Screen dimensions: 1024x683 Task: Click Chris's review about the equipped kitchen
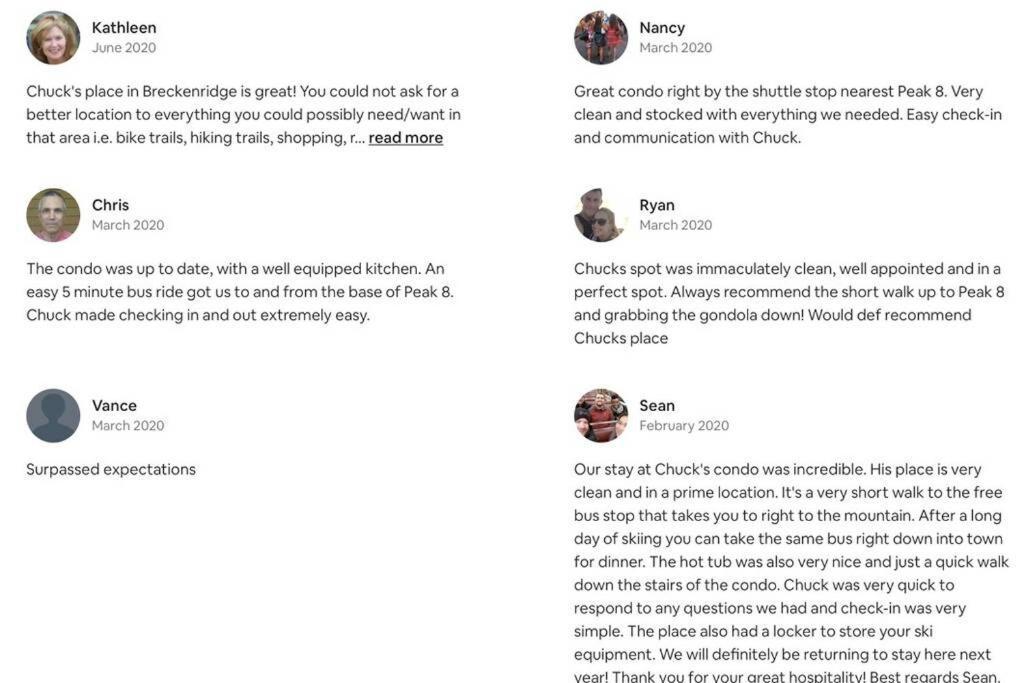click(x=240, y=292)
